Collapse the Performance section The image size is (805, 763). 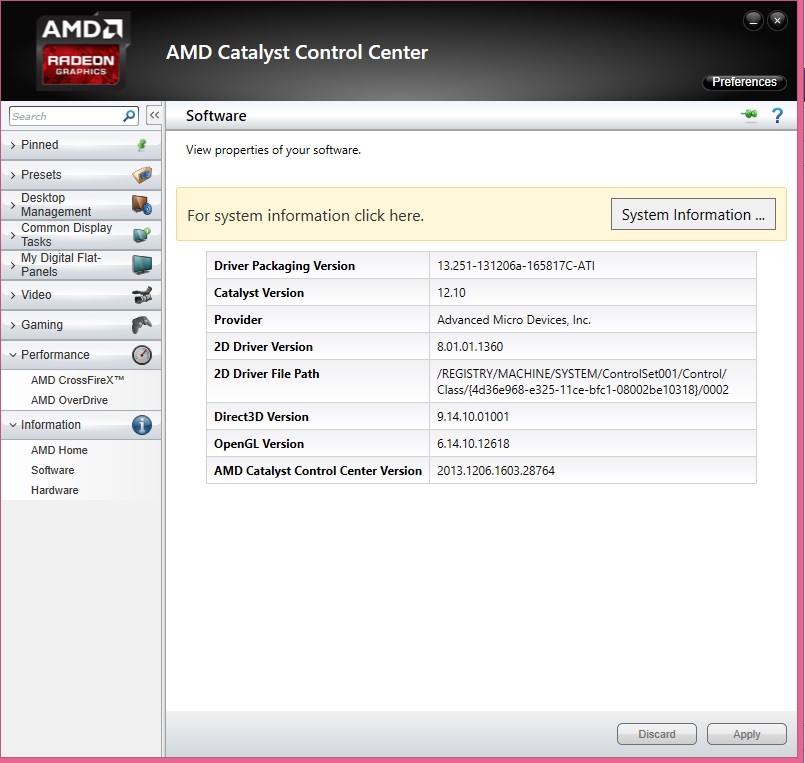tap(81, 355)
